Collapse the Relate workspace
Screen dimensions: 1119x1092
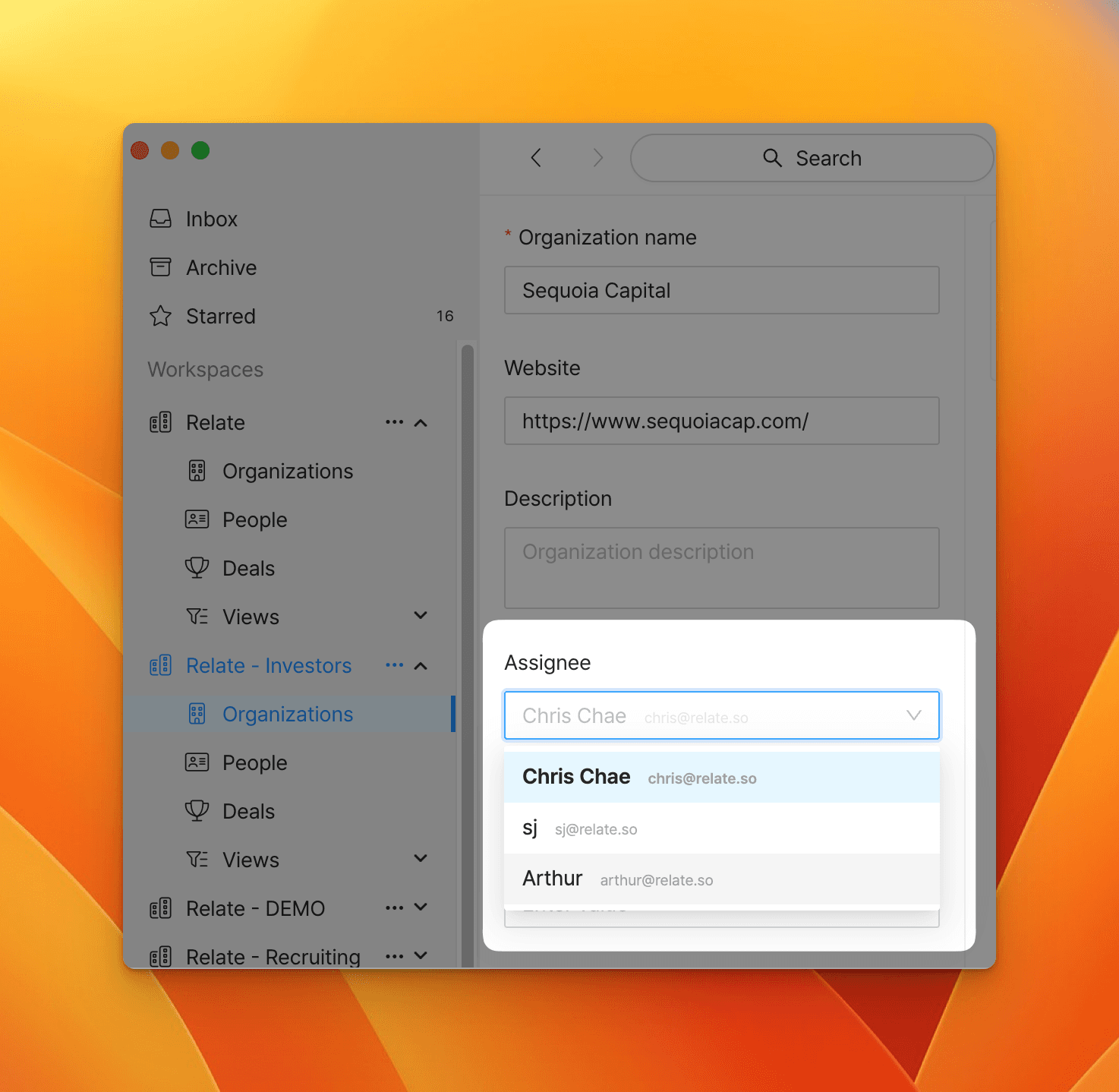pos(421,423)
